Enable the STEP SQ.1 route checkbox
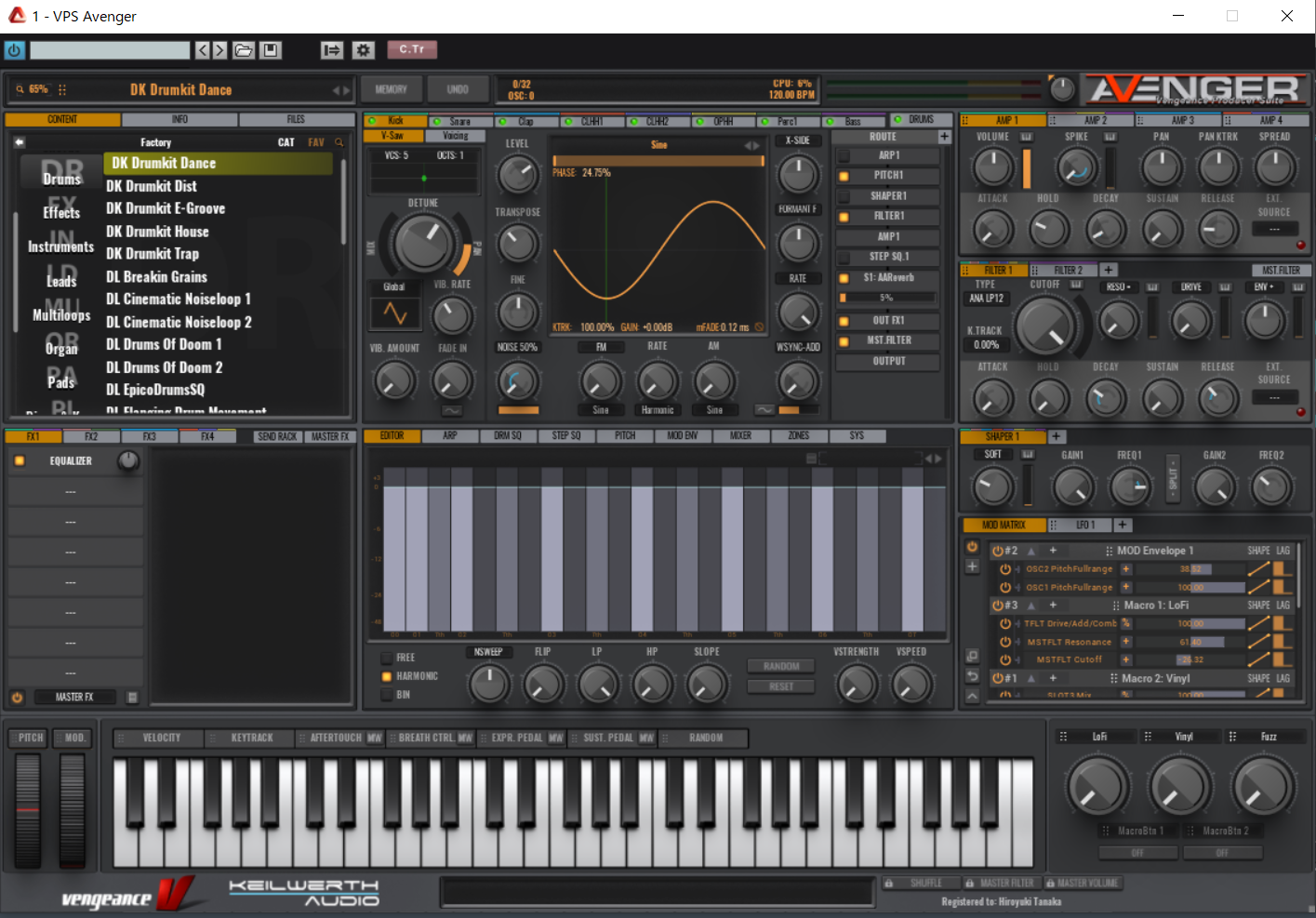Screen dimensions: 1316x918 click(x=844, y=257)
